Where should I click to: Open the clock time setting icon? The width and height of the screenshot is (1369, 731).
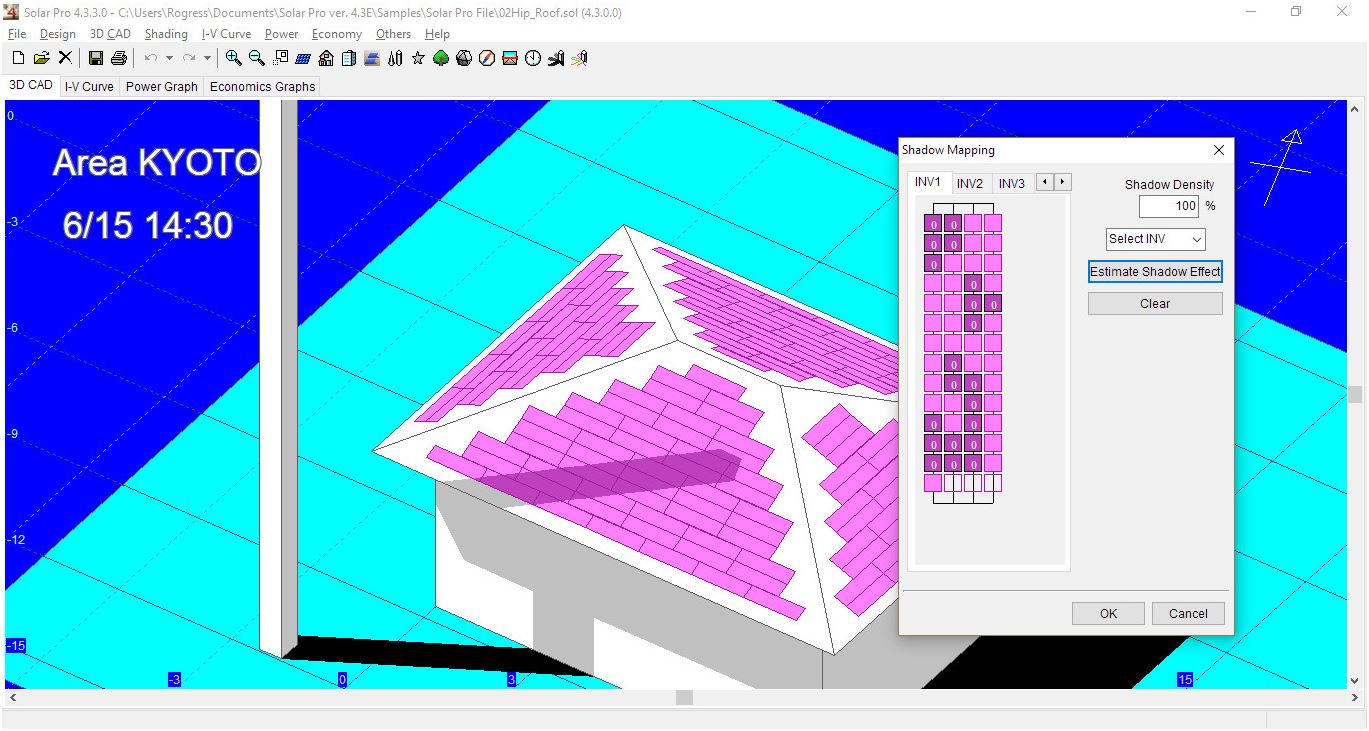pyautogui.click(x=533, y=58)
